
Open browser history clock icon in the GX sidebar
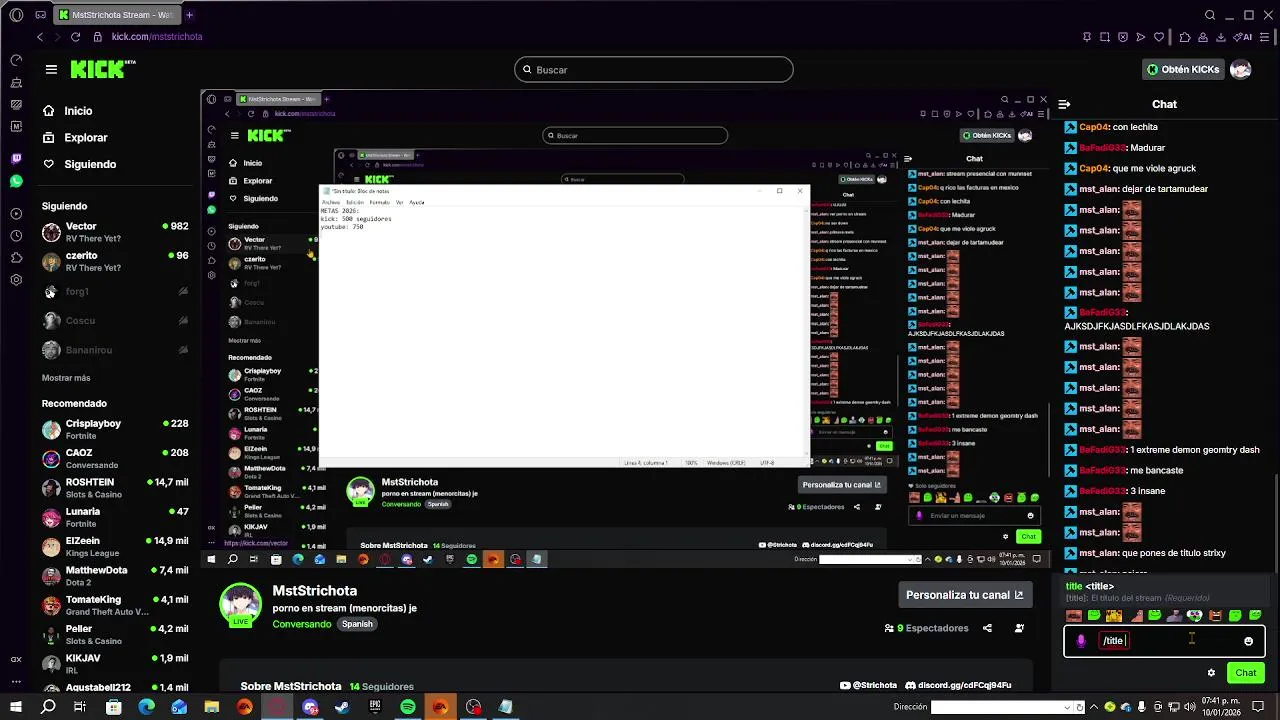16,236
